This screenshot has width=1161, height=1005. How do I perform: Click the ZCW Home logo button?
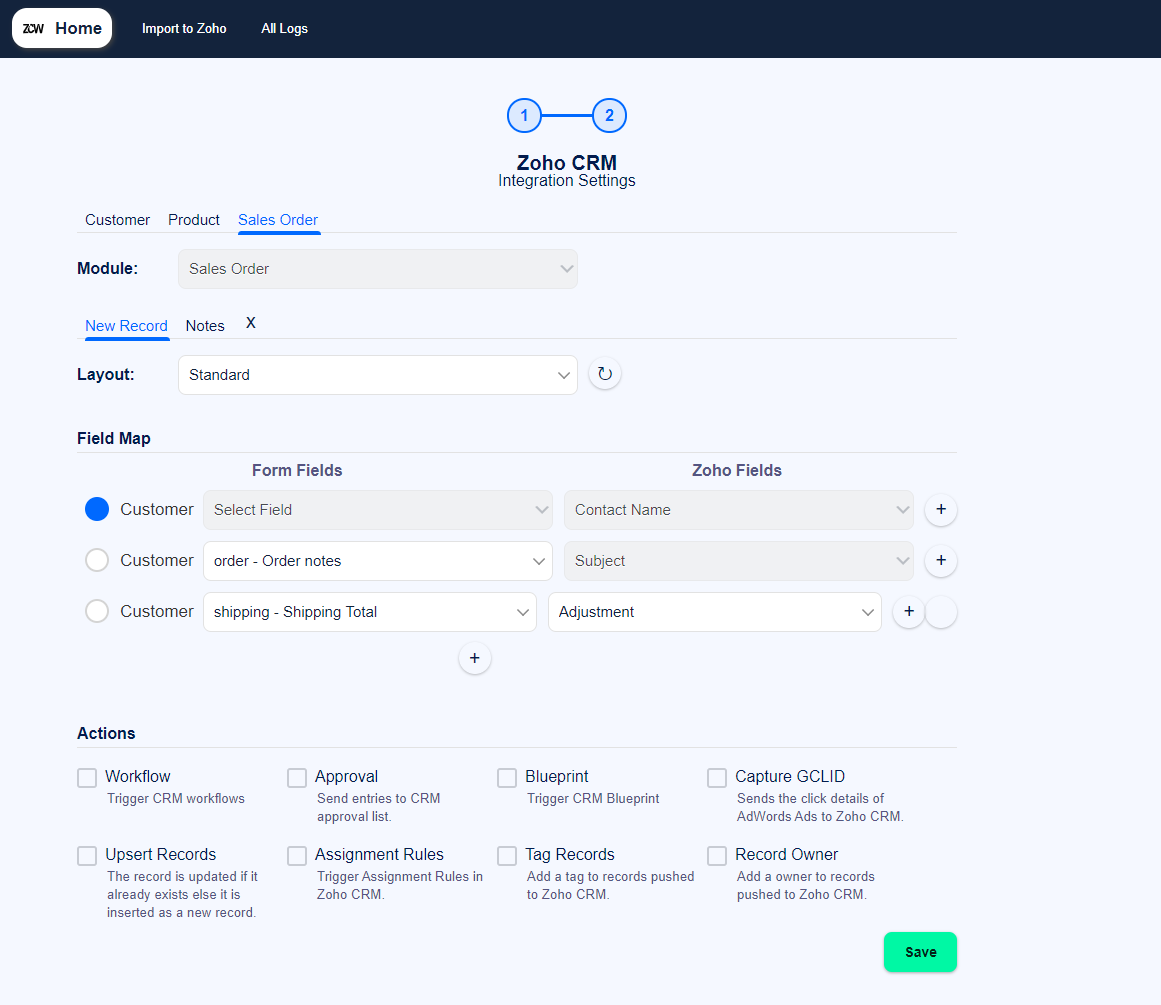click(x=62, y=28)
